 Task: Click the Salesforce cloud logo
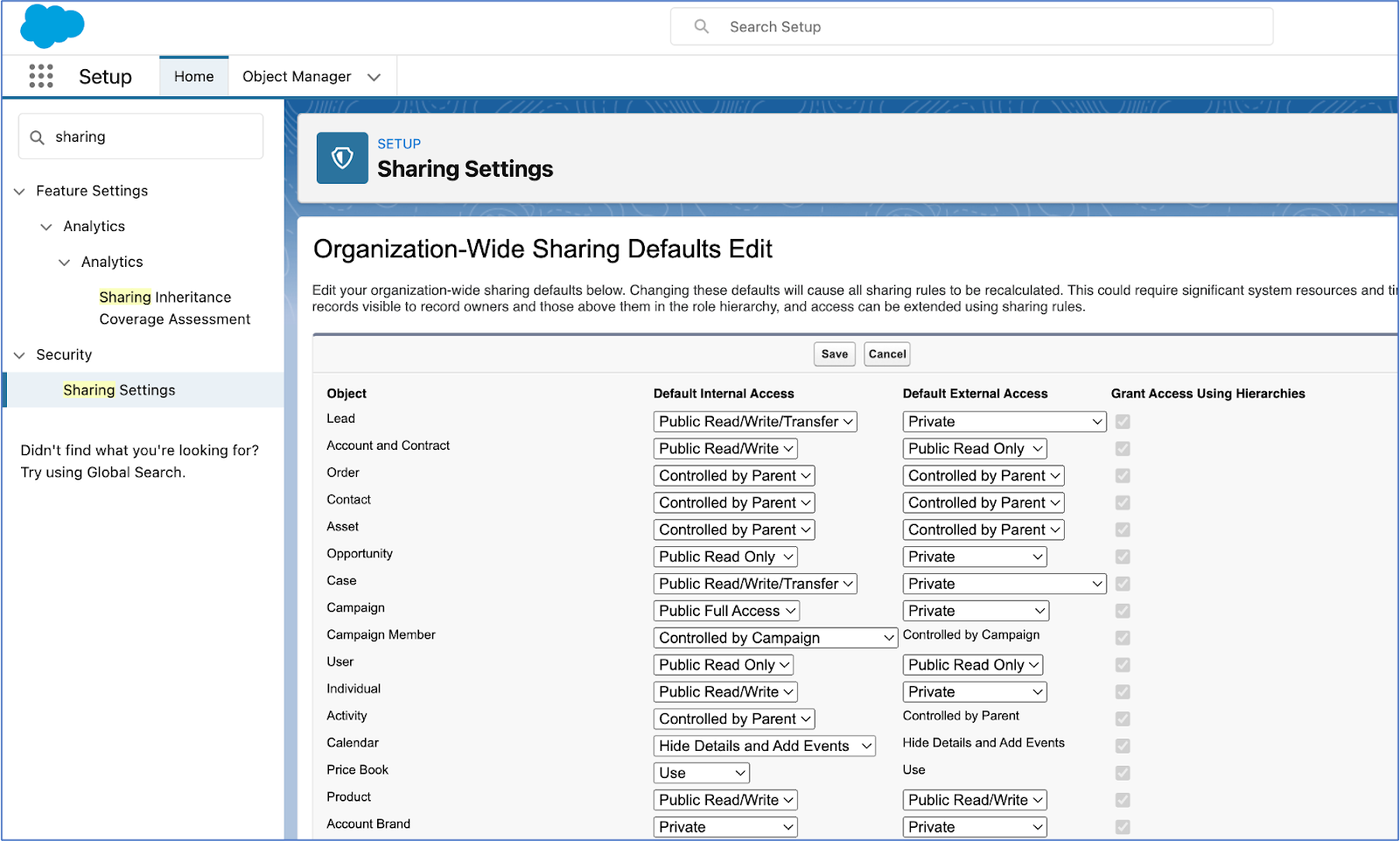click(x=50, y=26)
